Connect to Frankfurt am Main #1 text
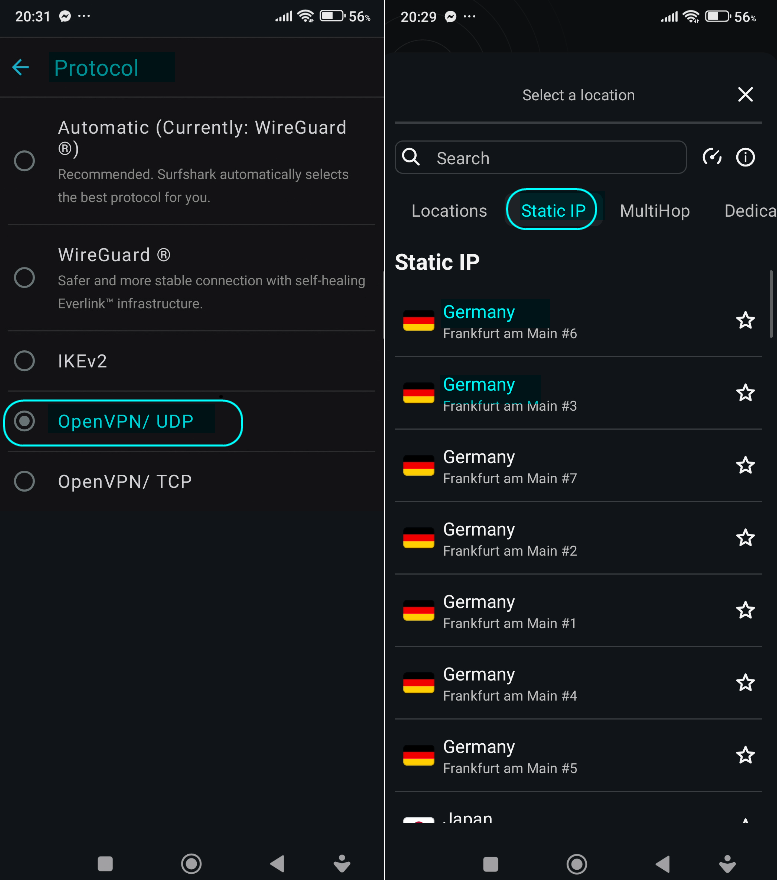This screenshot has height=880, width=777. point(510,623)
